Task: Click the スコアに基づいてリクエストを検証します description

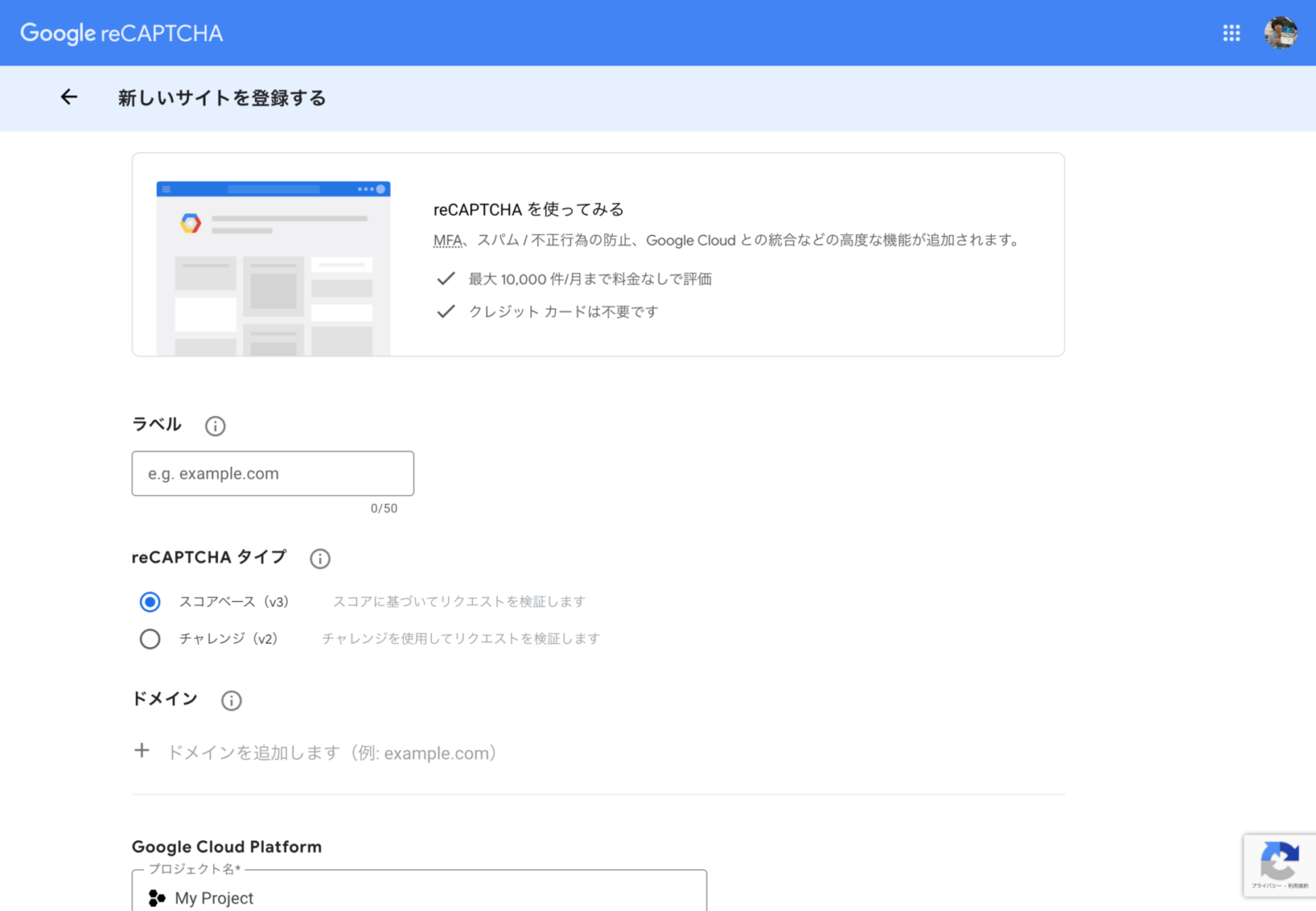Action: point(459,602)
